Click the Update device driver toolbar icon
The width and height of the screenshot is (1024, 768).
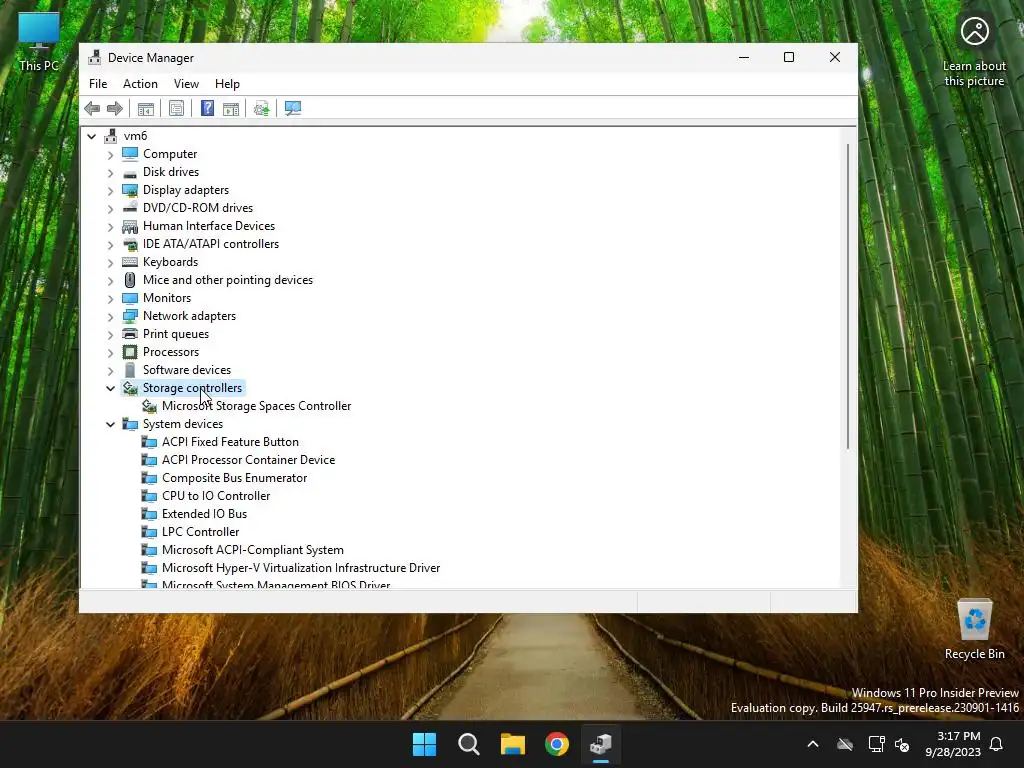261,108
